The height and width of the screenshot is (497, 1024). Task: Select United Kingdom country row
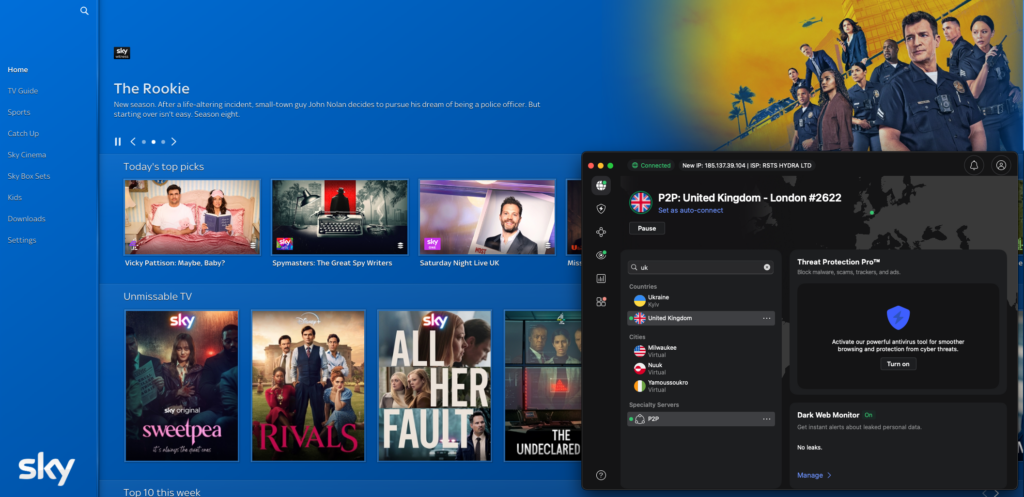pyautogui.click(x=701, y=318)
